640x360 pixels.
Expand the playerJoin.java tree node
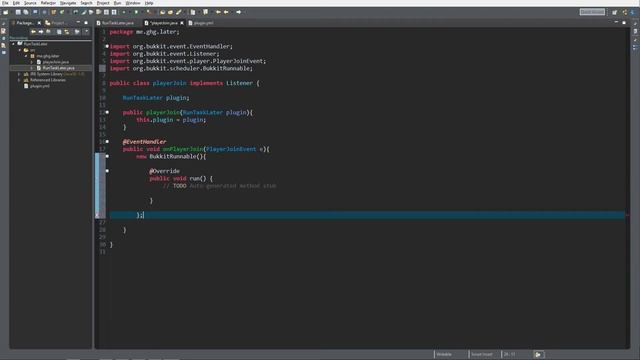(x=32, y=62)
